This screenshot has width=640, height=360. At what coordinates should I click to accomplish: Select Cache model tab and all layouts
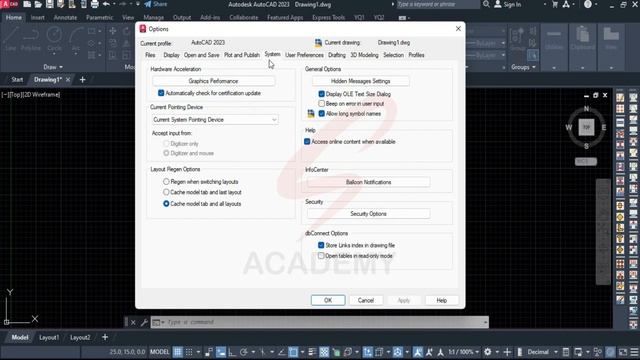pos(166,204)
